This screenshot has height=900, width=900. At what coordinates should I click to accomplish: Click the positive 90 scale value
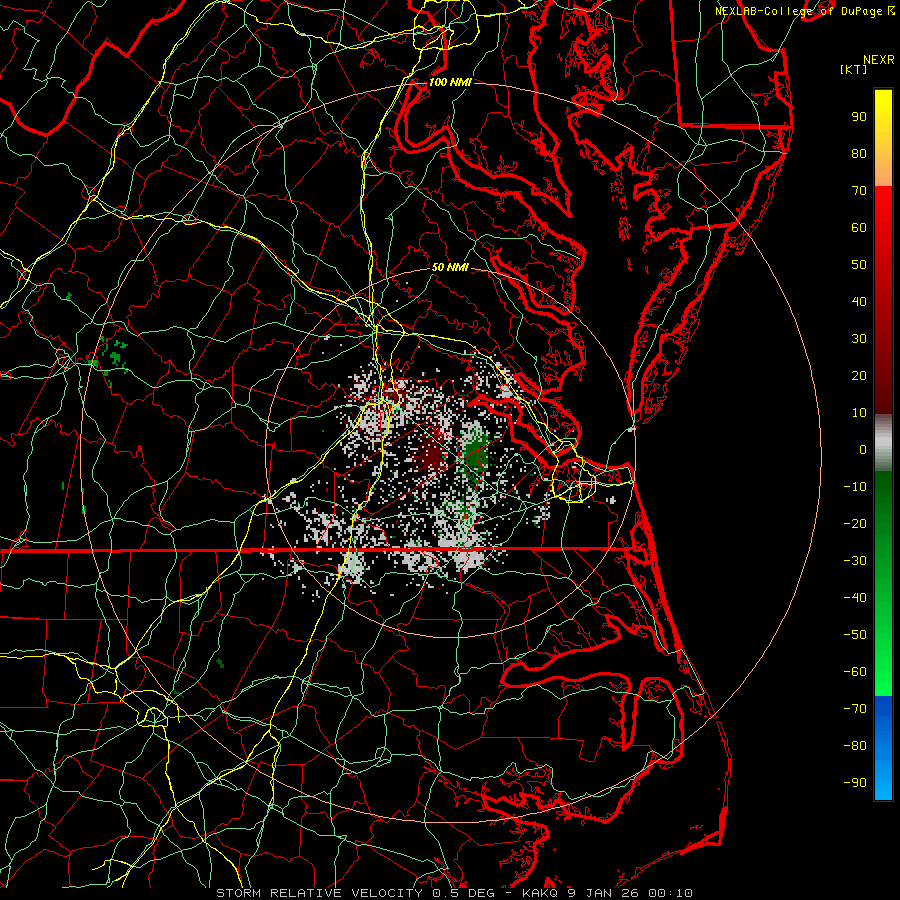[x=859, y=117]
